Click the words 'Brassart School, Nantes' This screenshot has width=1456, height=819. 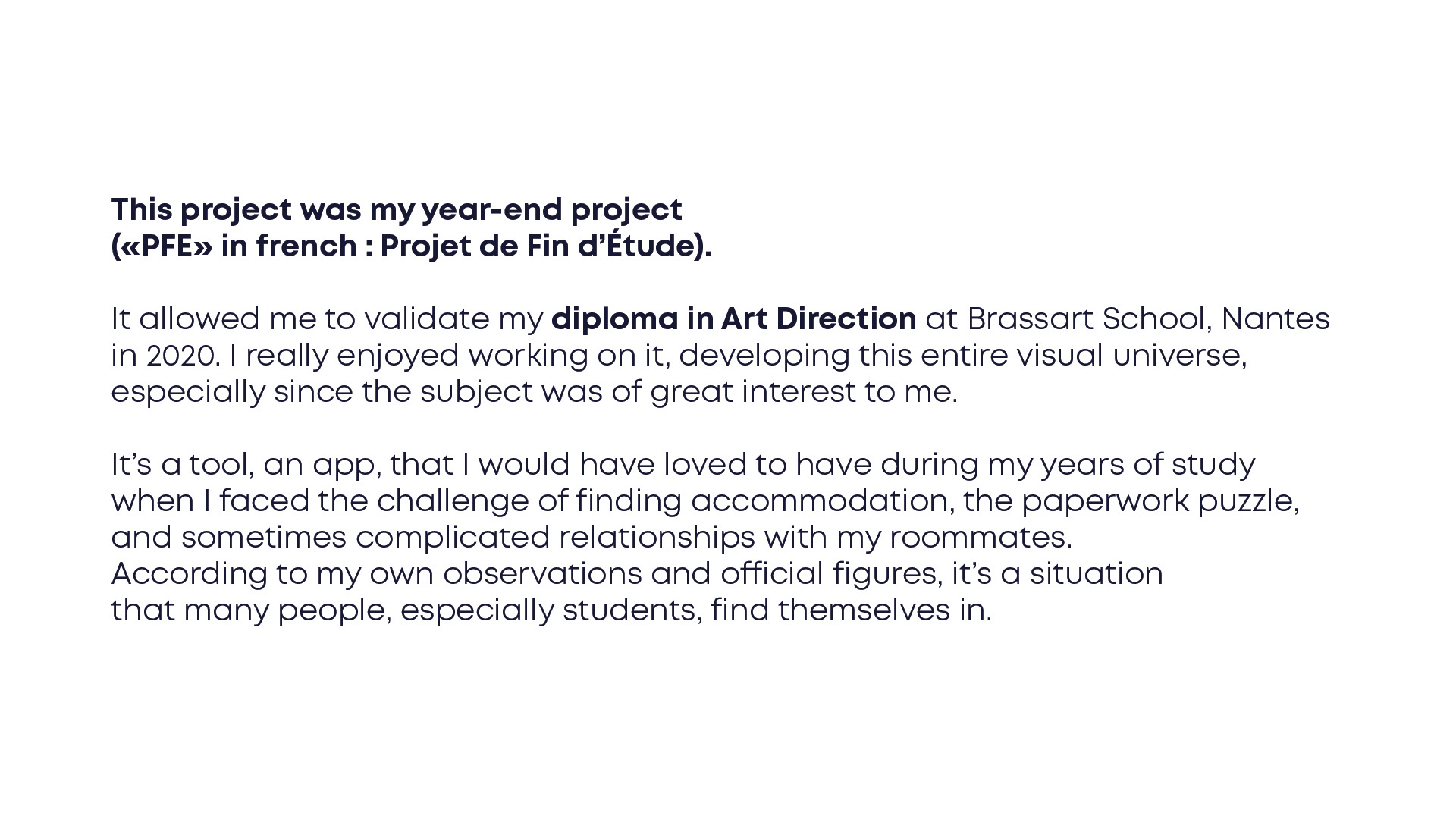(1148, 319)
